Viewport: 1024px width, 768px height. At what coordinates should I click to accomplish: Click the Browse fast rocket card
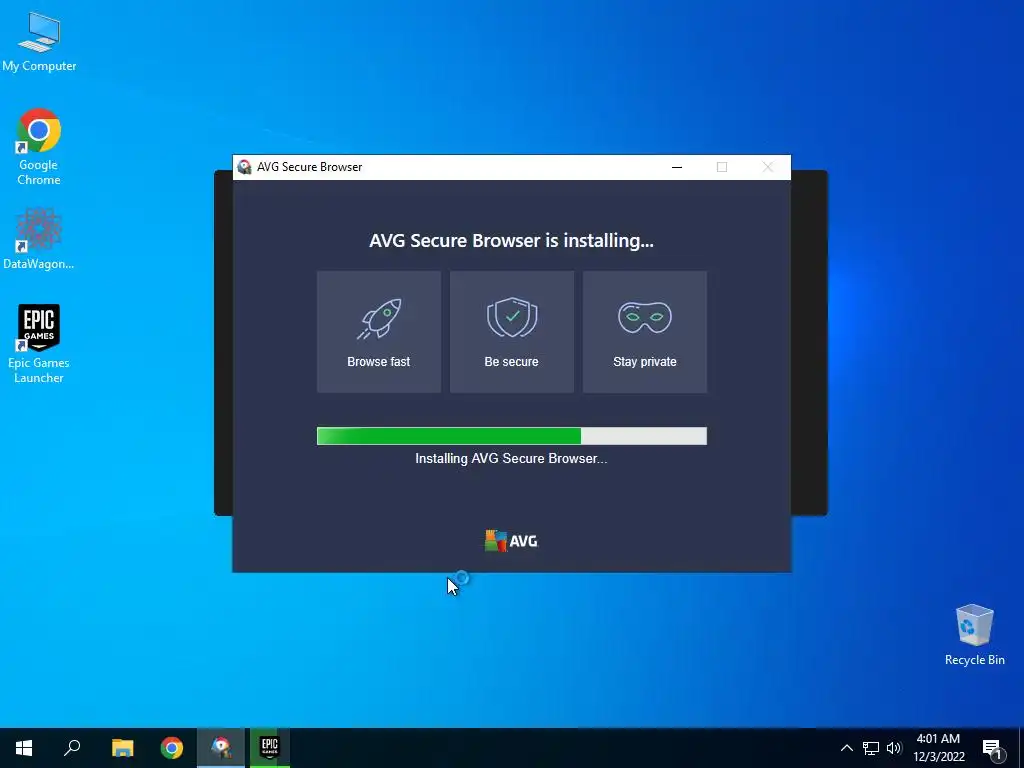[x=379, y=332]
